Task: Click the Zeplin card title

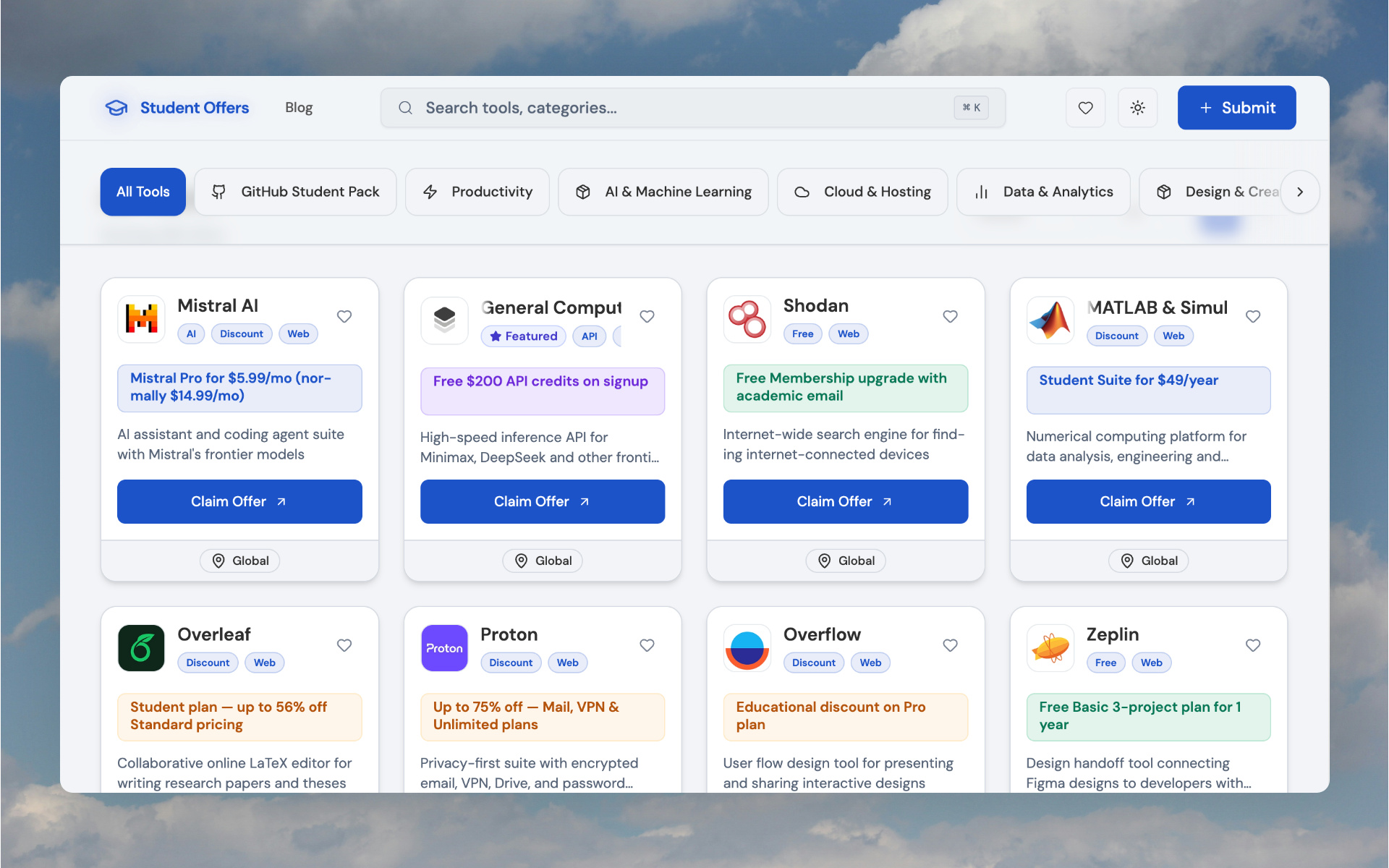Action: (x=1113, y=634)
